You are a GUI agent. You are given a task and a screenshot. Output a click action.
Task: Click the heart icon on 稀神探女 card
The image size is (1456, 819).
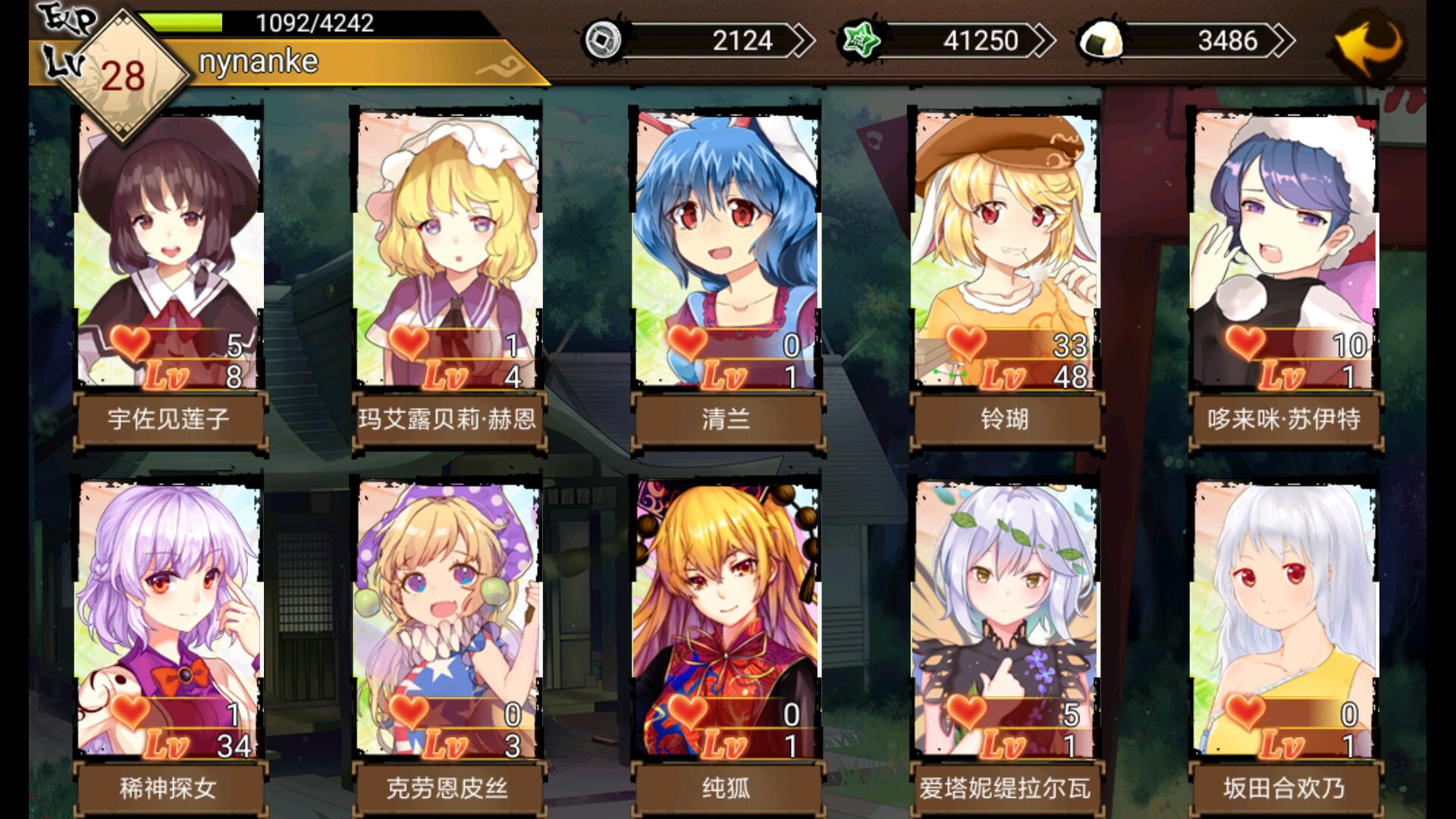tap(130, 712)
